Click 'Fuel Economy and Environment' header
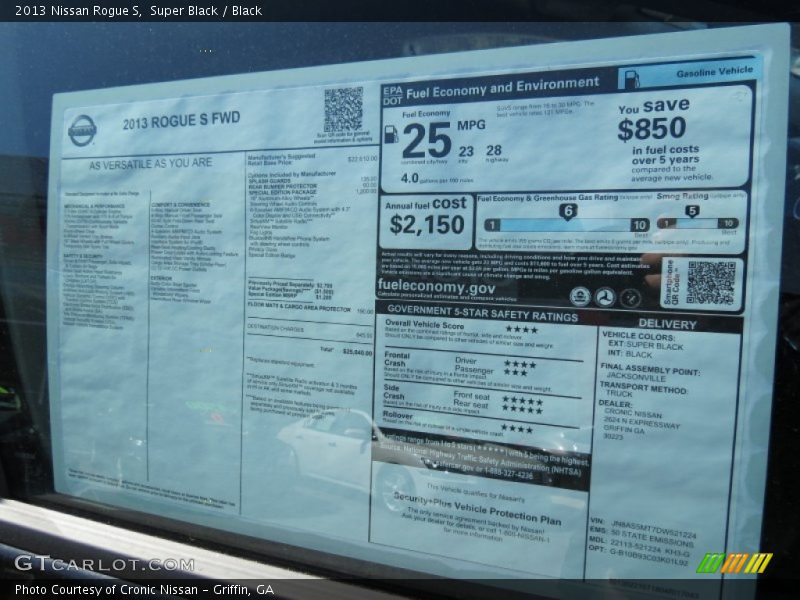 pos(503,87)
